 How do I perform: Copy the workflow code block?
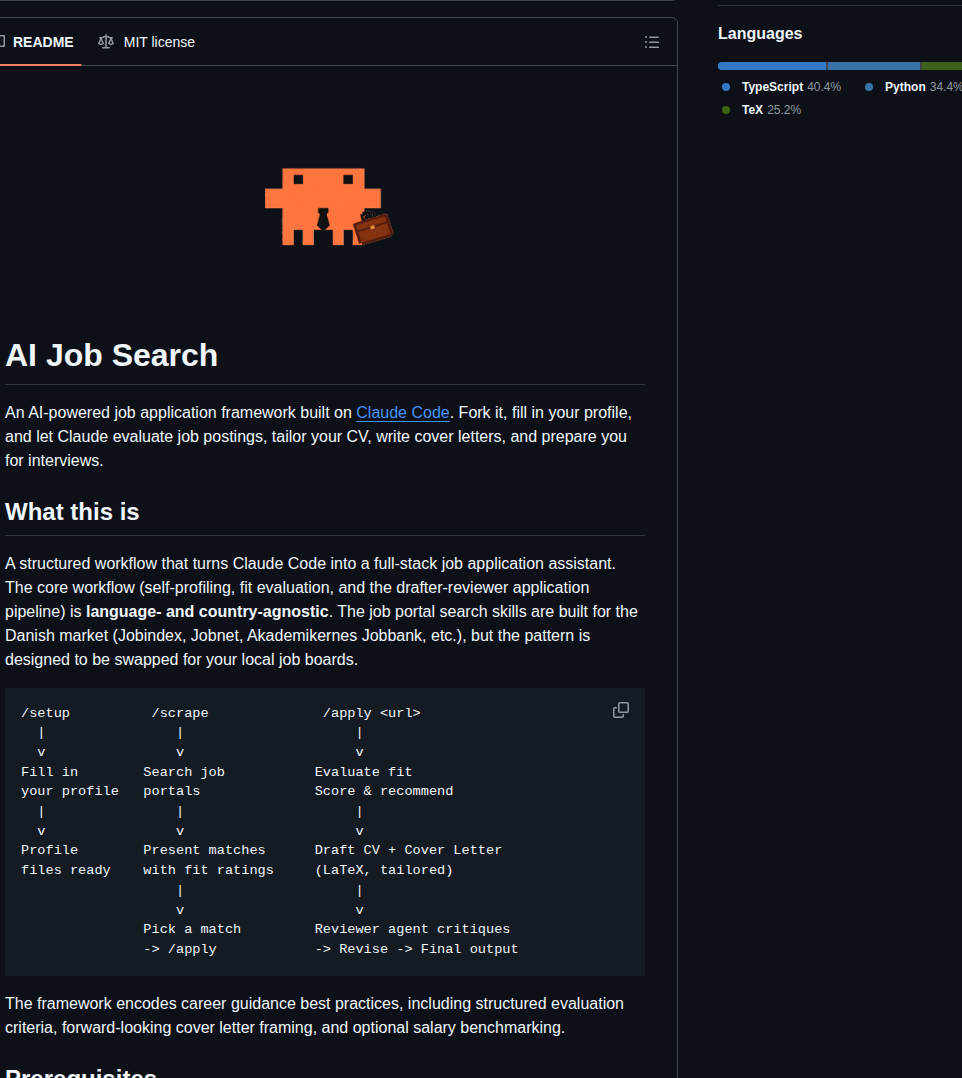tap(620, 710)
